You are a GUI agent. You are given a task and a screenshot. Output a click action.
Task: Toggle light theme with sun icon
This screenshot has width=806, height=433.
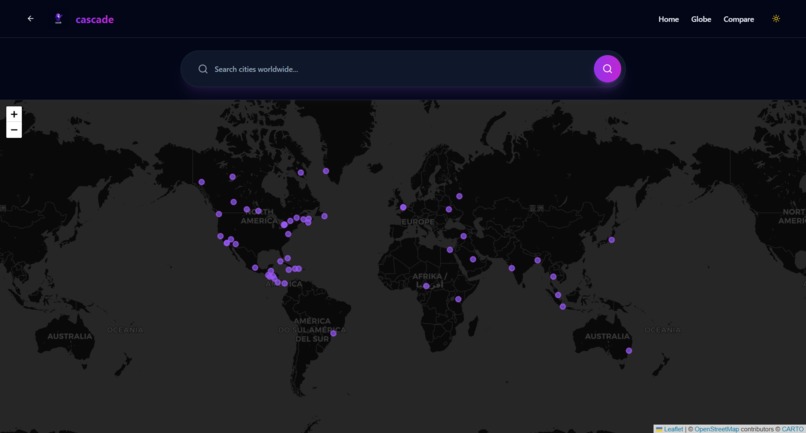click(776, 19)
